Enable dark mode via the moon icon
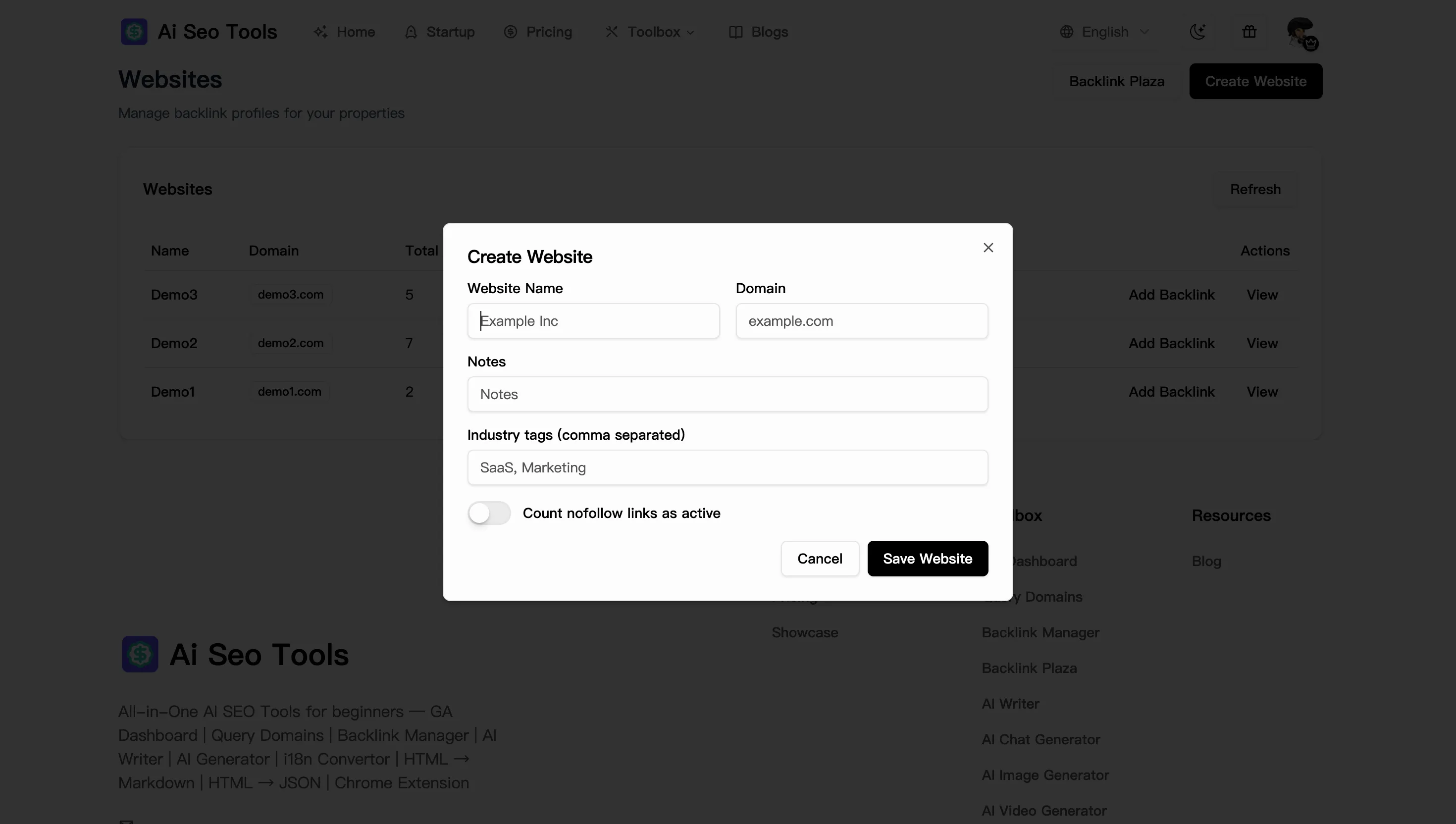The width and height of the screenshot is (1456, 824). click(1198, 32)
